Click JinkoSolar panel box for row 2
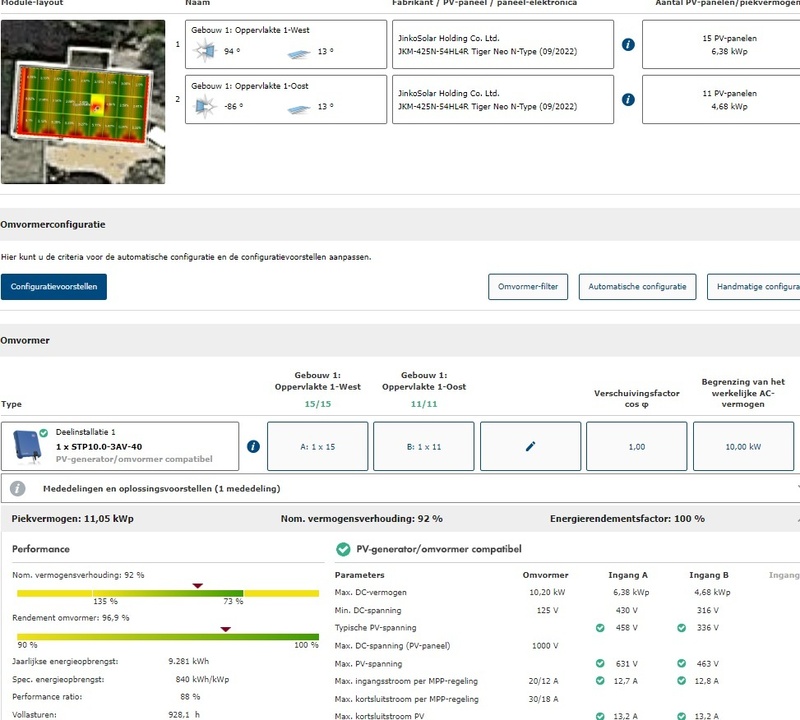The width and height of the screenshot is (800, 720). click(x=503, y=100)
